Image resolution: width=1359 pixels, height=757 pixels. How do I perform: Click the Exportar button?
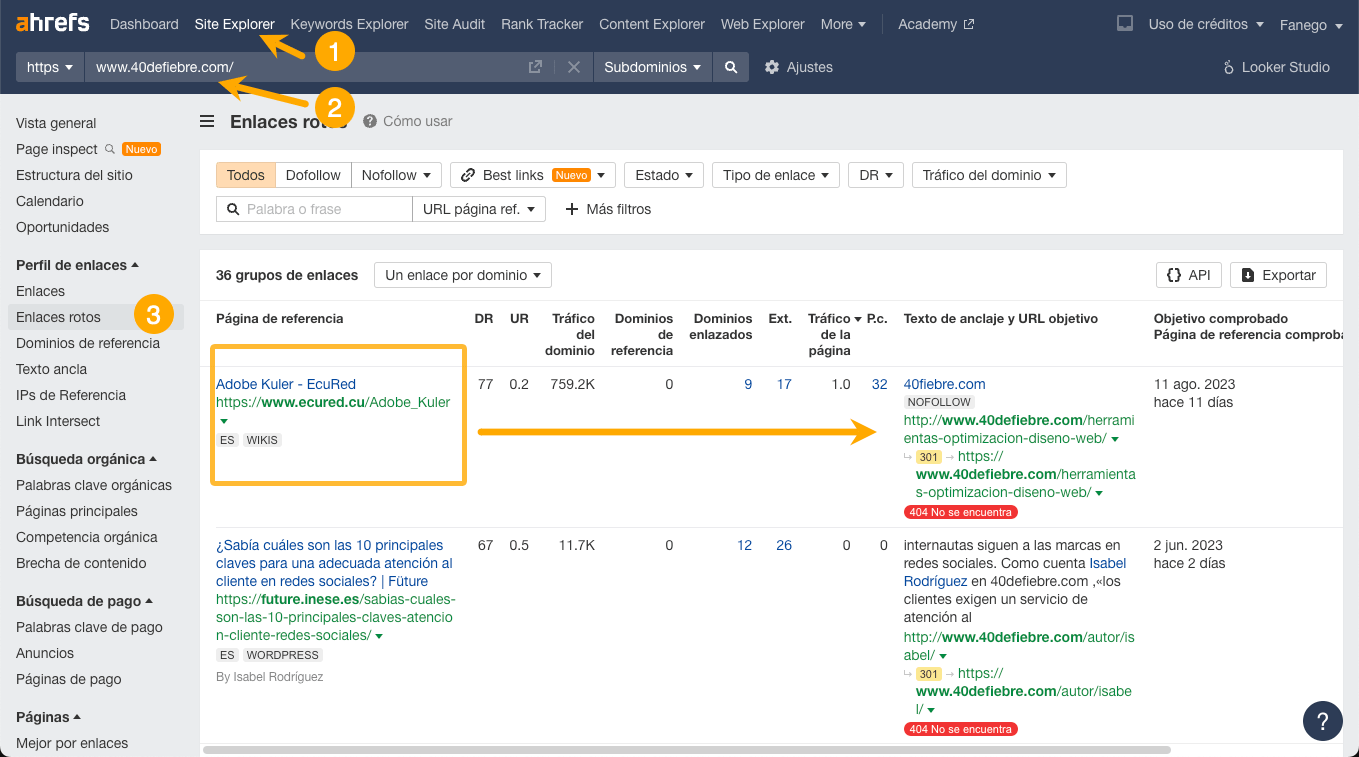pyautogui.click(x=1277, y=274)
